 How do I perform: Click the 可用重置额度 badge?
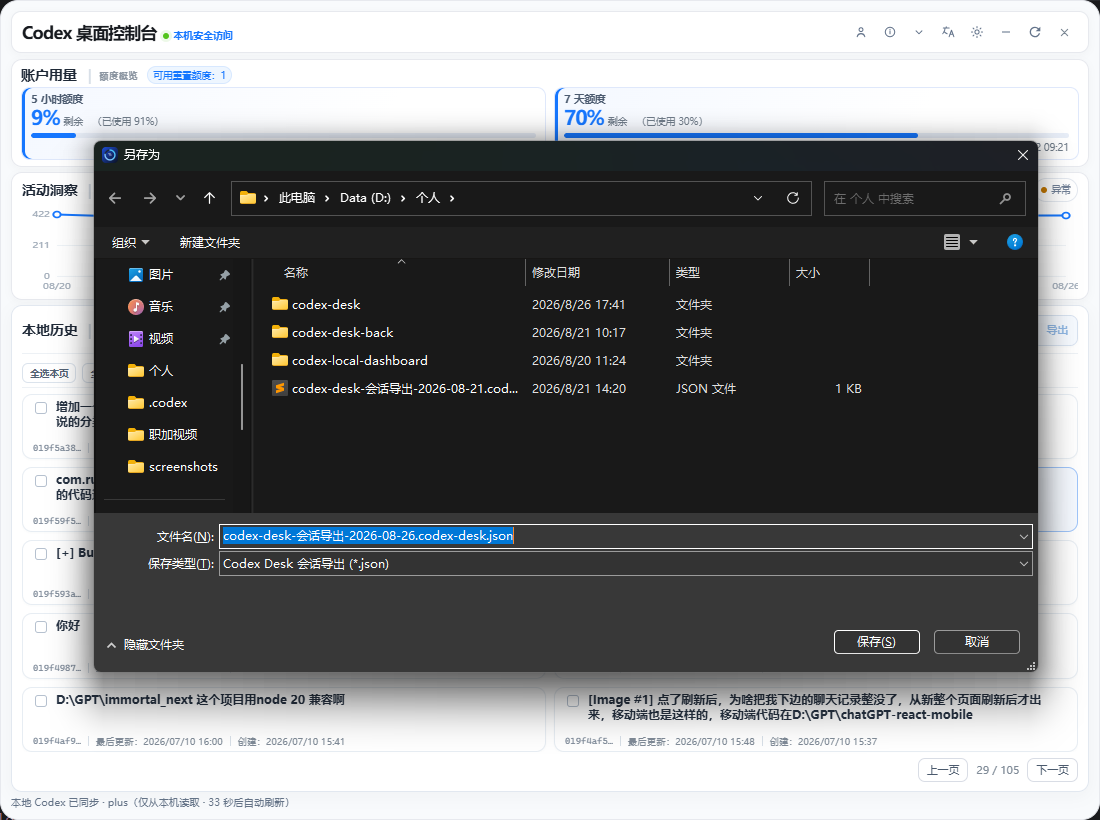coord(189,75)
